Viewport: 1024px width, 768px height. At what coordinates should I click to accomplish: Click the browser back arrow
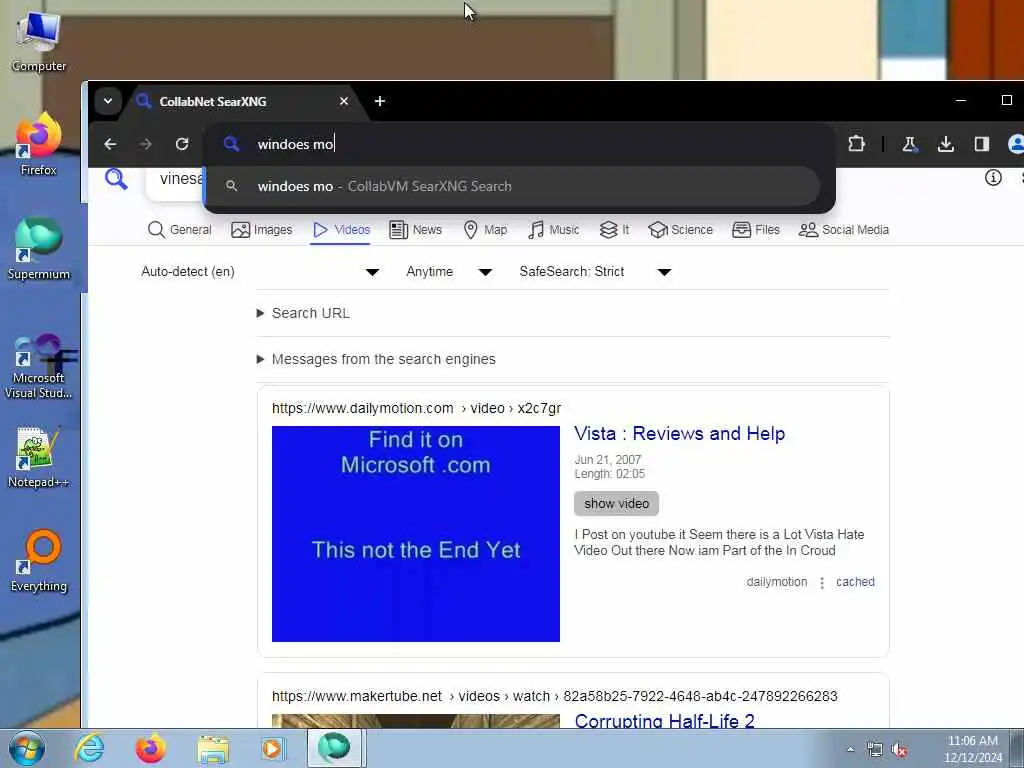coord(110,144)
